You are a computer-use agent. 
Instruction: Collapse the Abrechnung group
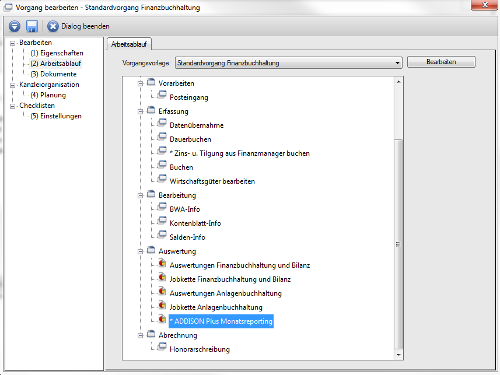(141, 335)
